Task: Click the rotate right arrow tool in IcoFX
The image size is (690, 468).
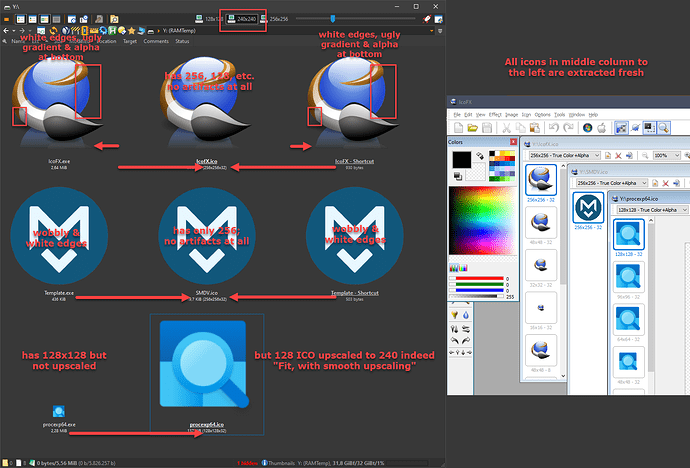Action: click(x=466, y=340)
